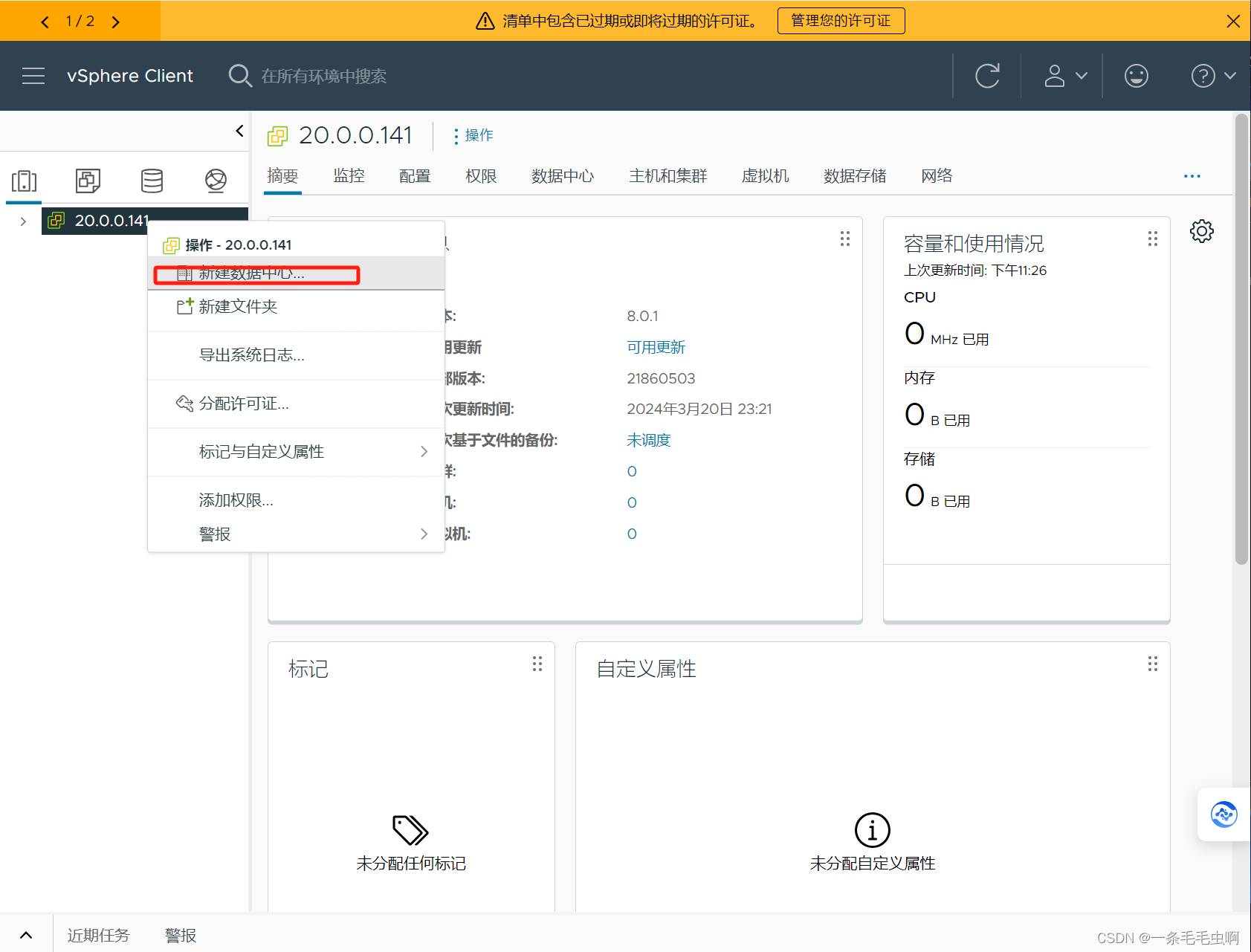Open the user account dropdown
Screen dimensions: 1251x952
tap(1065, 76)
